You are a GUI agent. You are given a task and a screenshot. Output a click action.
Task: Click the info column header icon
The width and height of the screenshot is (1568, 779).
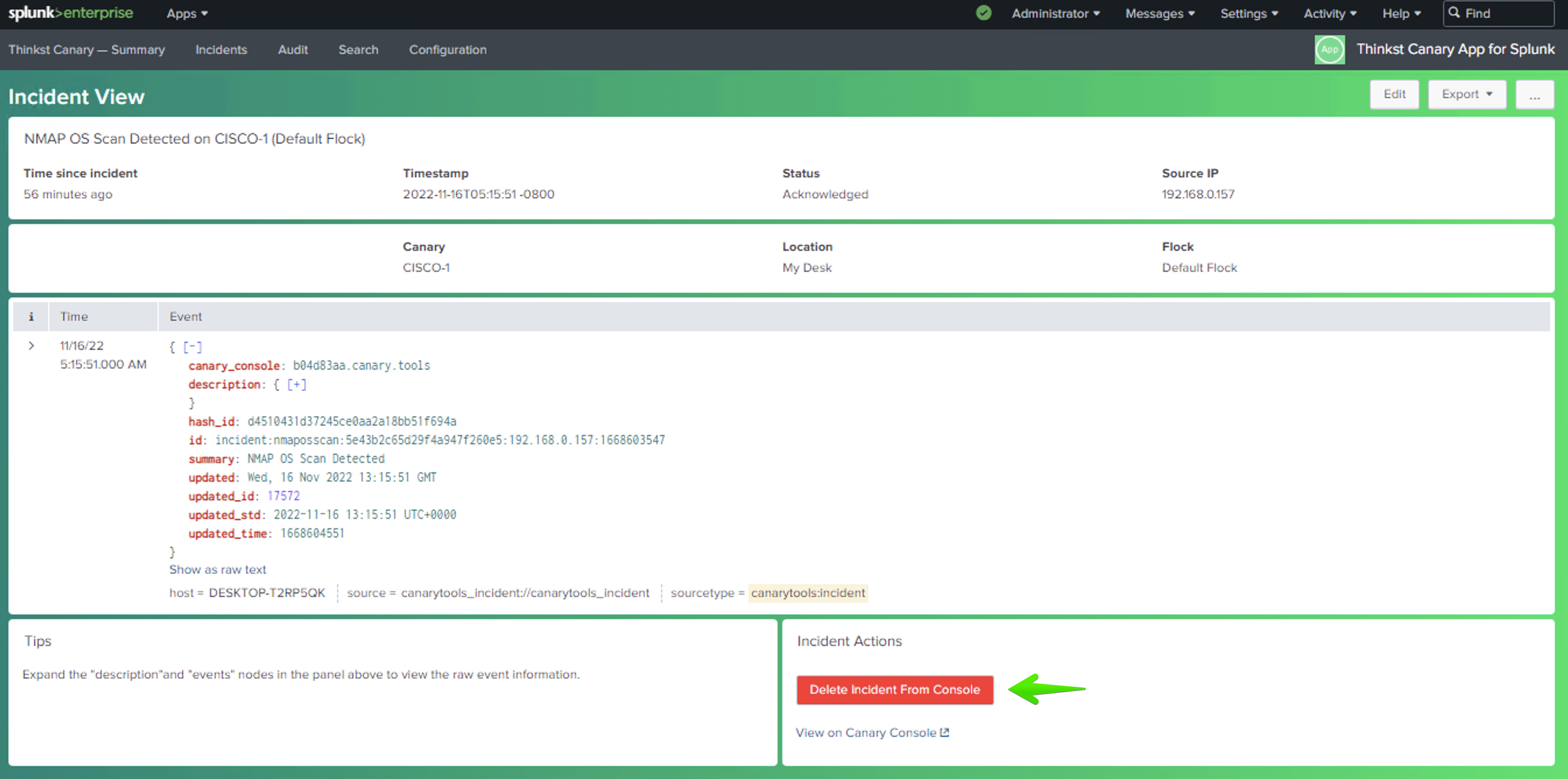click(31, 317)
